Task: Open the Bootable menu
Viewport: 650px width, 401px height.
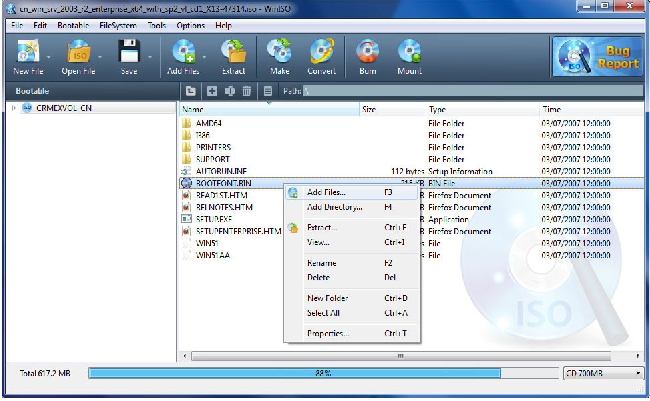Action: (x=72, y=24)
